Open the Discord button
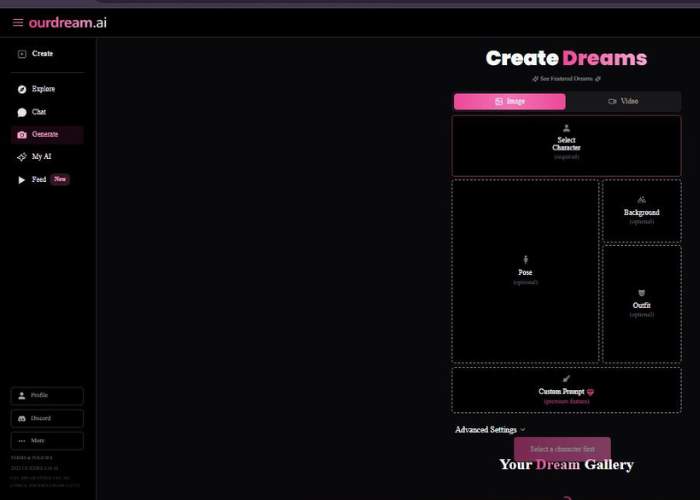The image size is (700, 500). point(47,418)
